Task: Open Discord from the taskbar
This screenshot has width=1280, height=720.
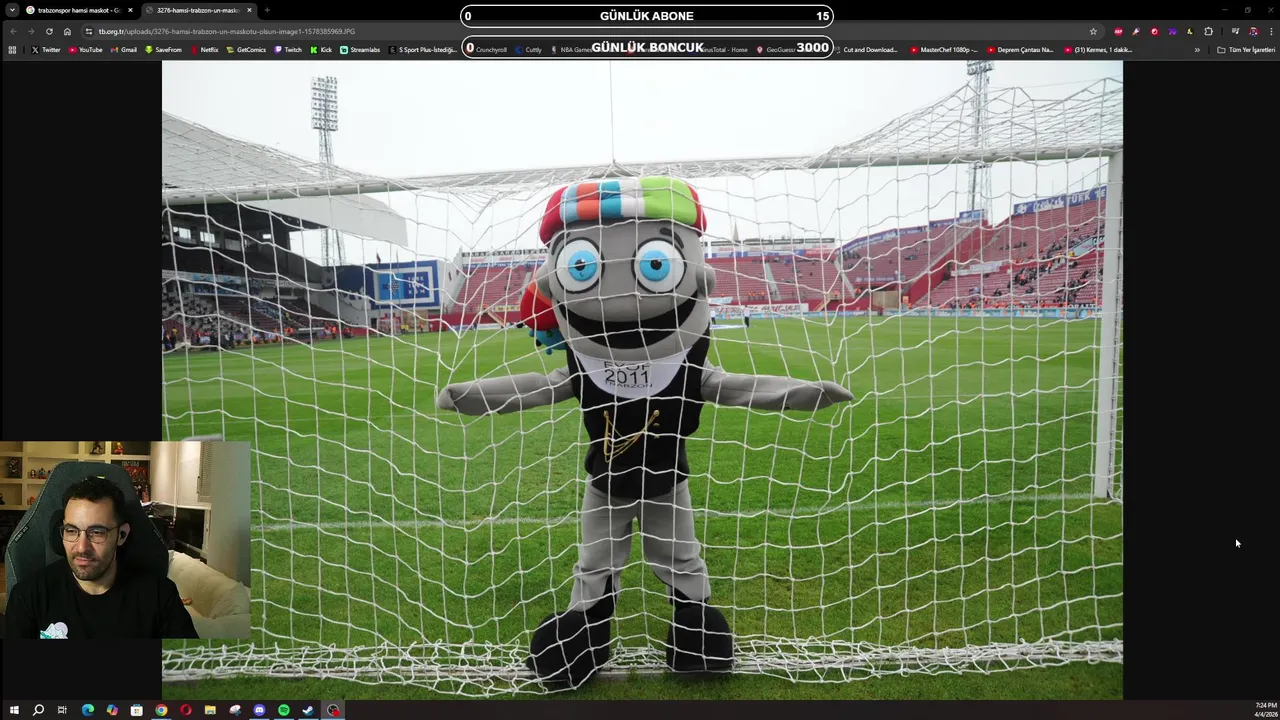Action: 259,710
